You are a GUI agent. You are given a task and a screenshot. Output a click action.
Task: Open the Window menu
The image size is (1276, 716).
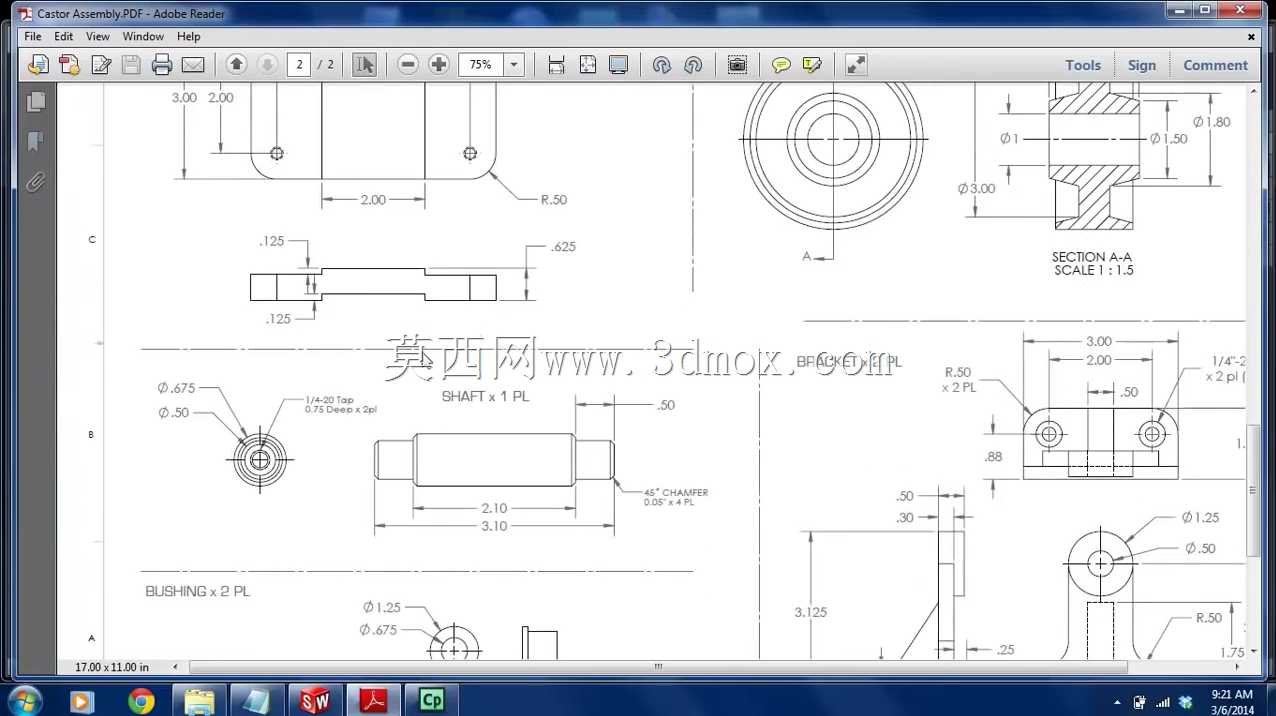[x=143, y=36]
